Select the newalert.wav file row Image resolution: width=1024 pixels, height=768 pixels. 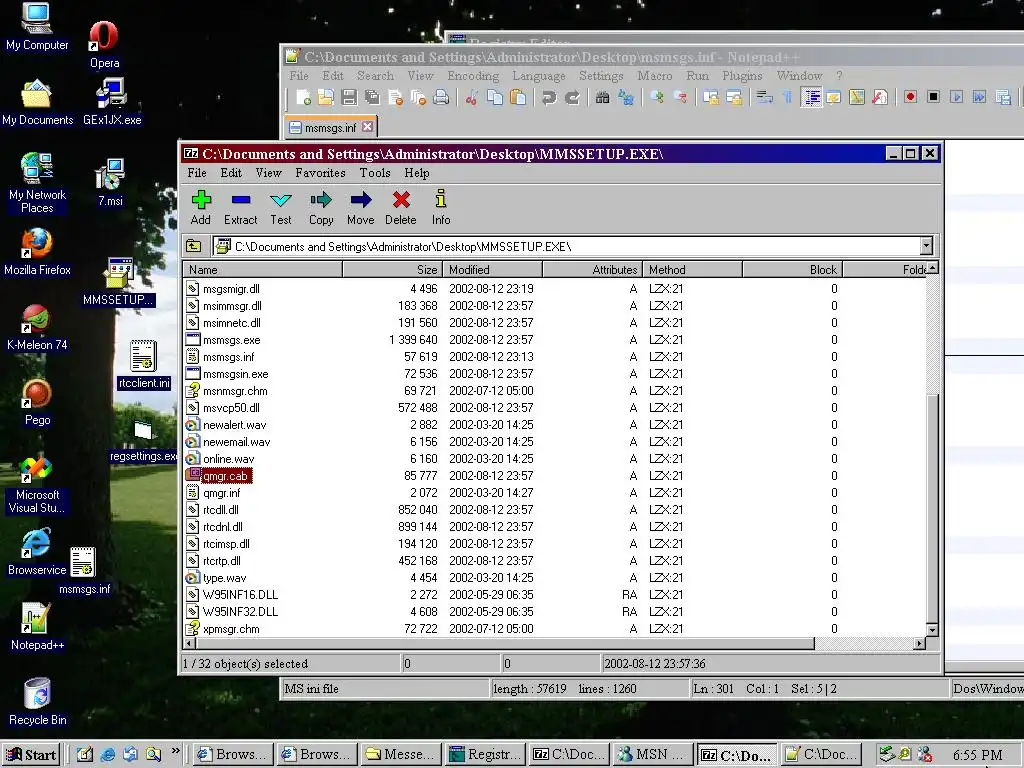(555, 424)
